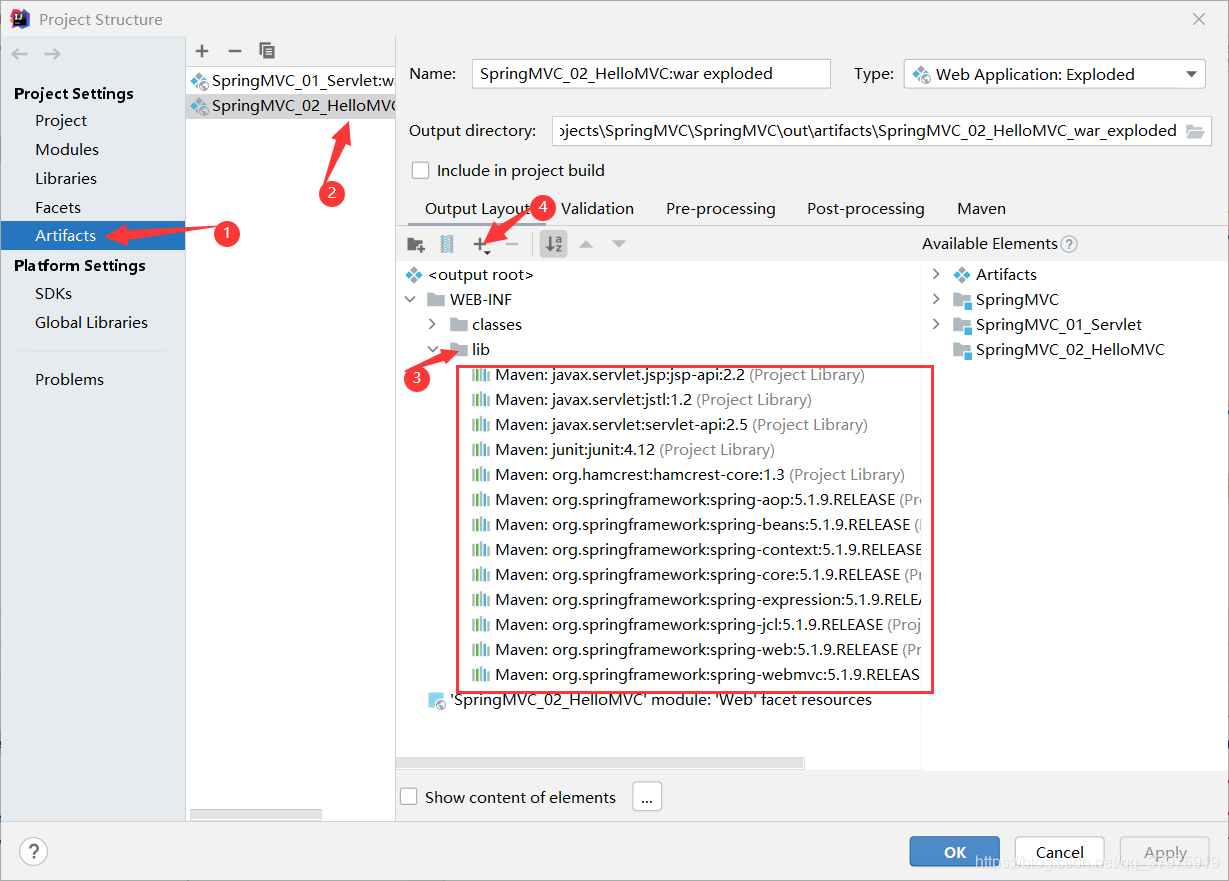1229x881 pixels.
Task: Toggle Include in project build checkbox
Action: [x=421, y=171]
